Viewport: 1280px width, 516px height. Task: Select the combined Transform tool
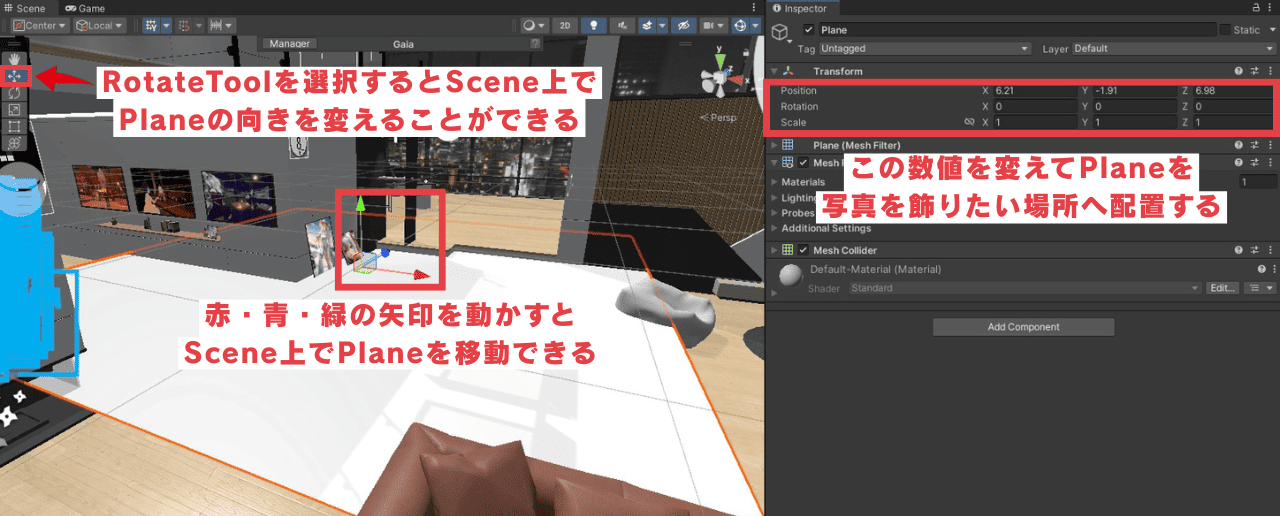[x=15, y=144]
